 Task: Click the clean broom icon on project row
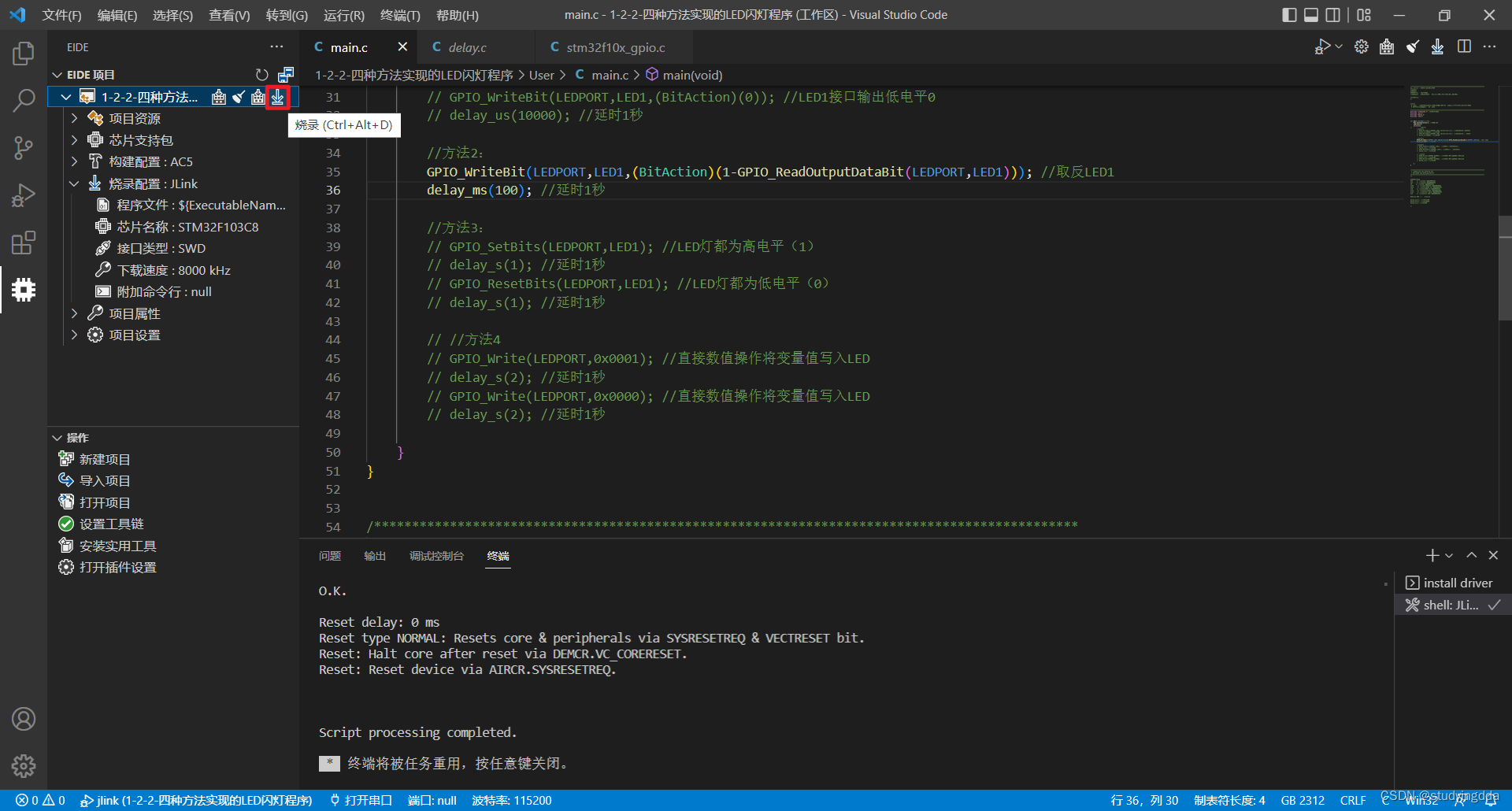click(239, 97)
